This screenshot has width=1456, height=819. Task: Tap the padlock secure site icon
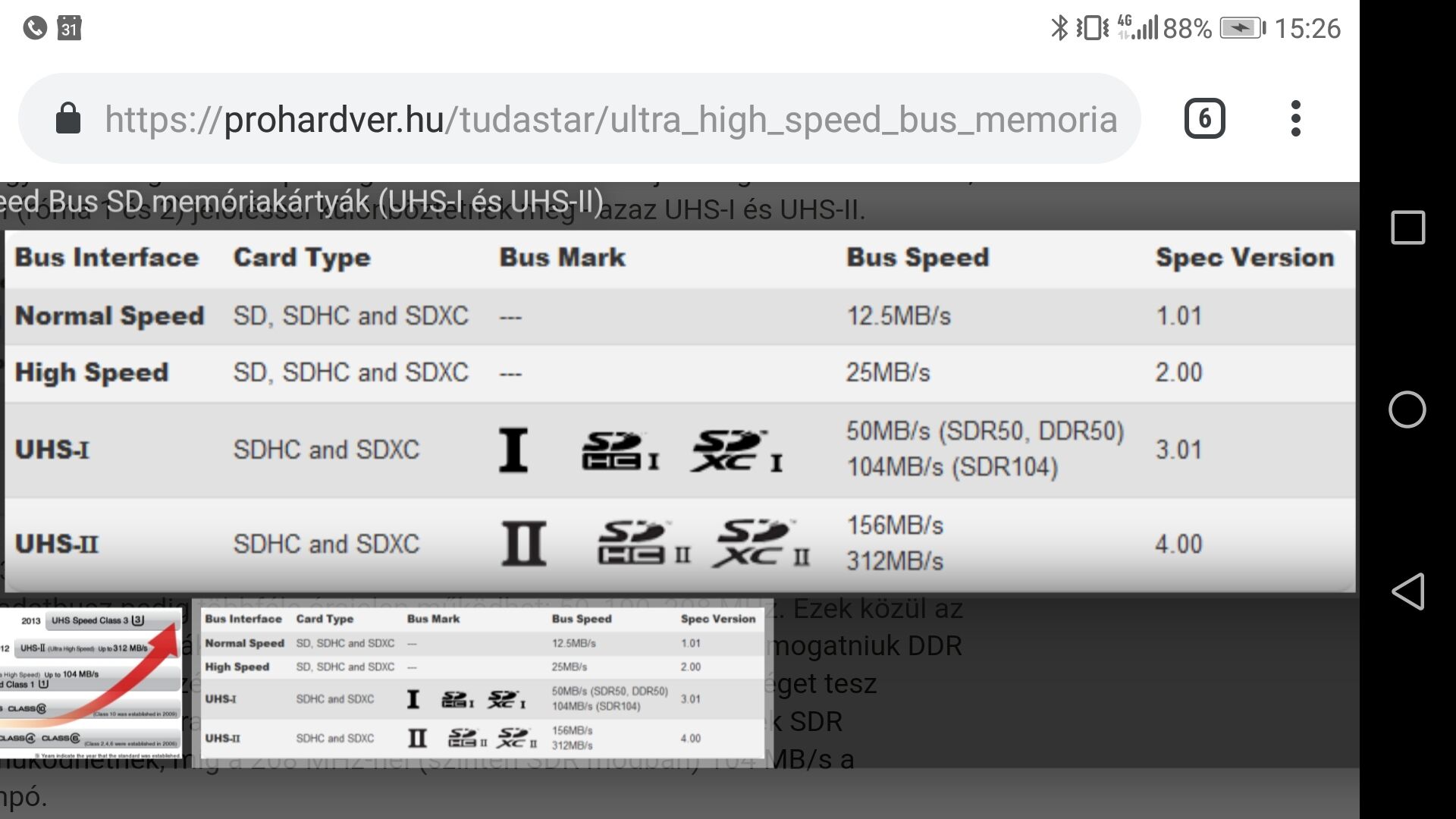pos(68,118)
